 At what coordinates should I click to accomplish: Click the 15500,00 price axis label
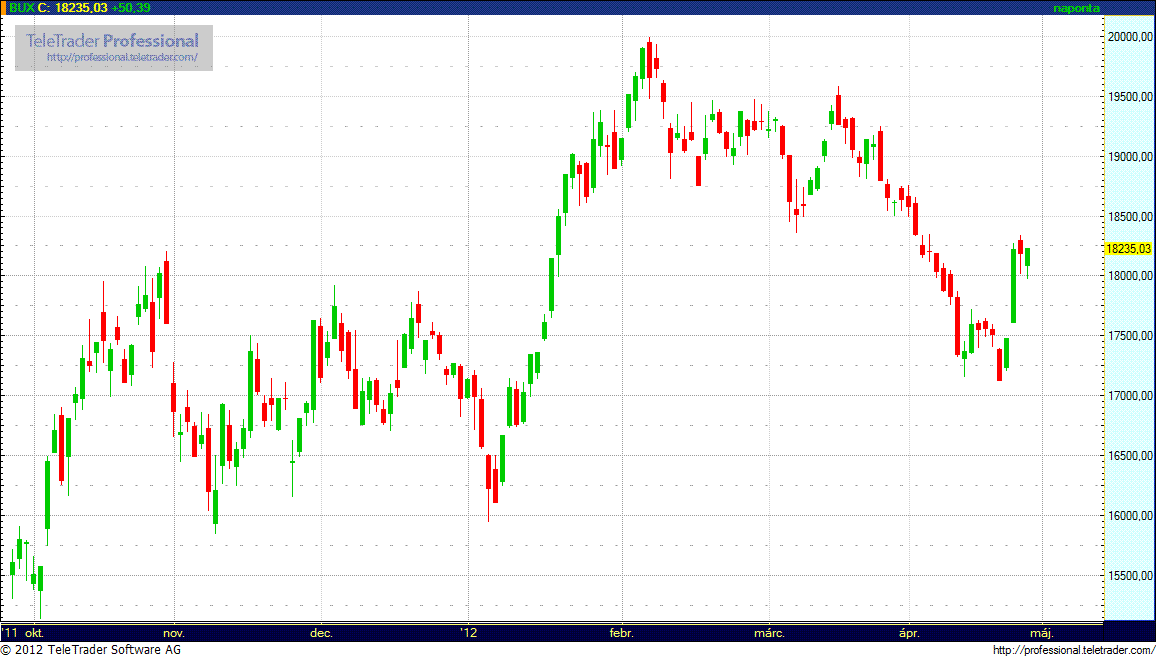pos(1129,576)
